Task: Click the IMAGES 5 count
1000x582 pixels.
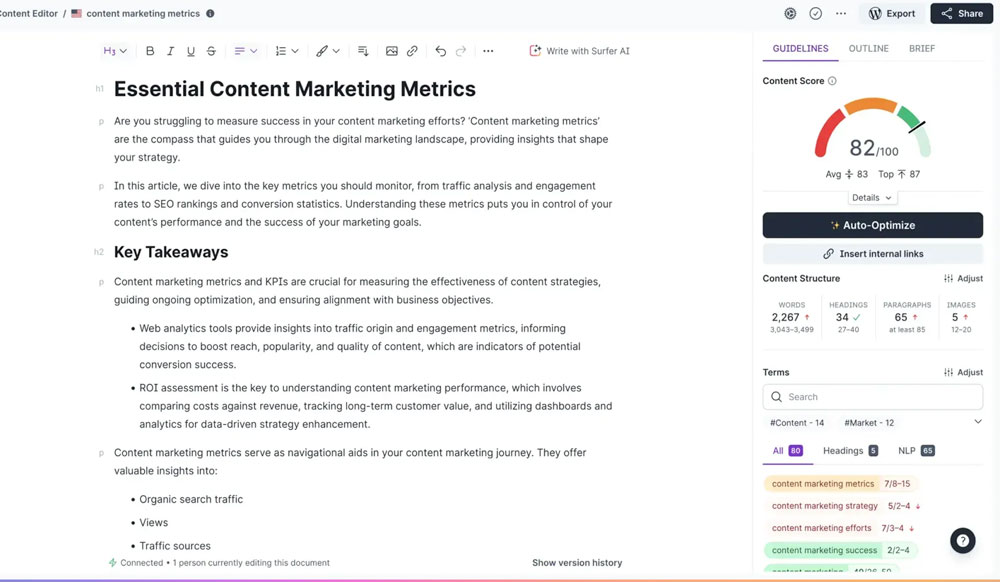Action: [x=961, y=317]
